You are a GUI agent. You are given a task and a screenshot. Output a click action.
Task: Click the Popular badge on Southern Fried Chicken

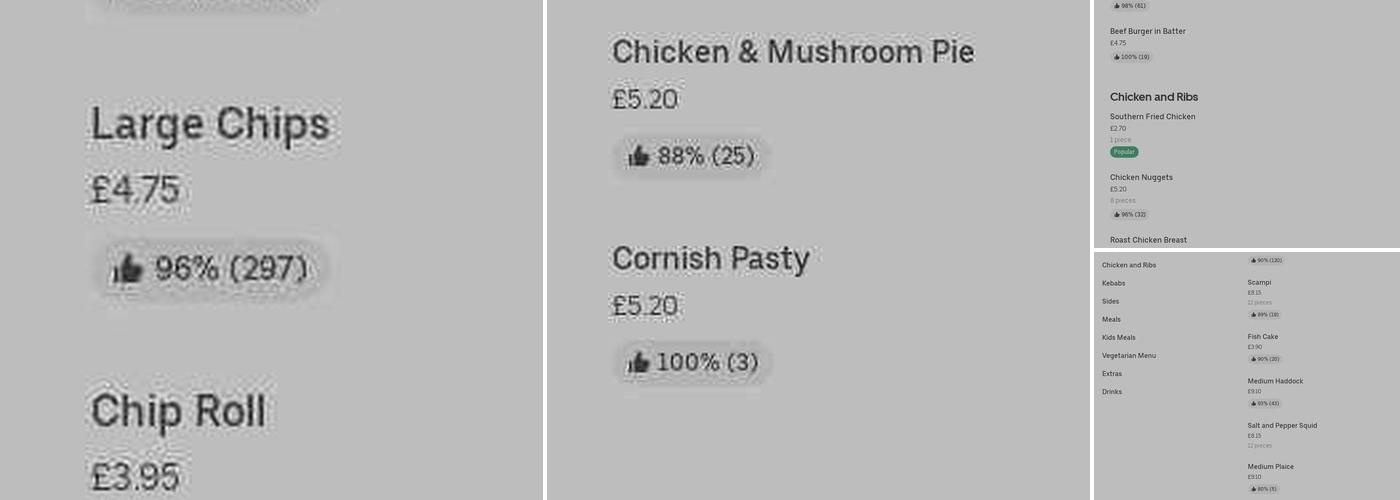(1124, 152)
